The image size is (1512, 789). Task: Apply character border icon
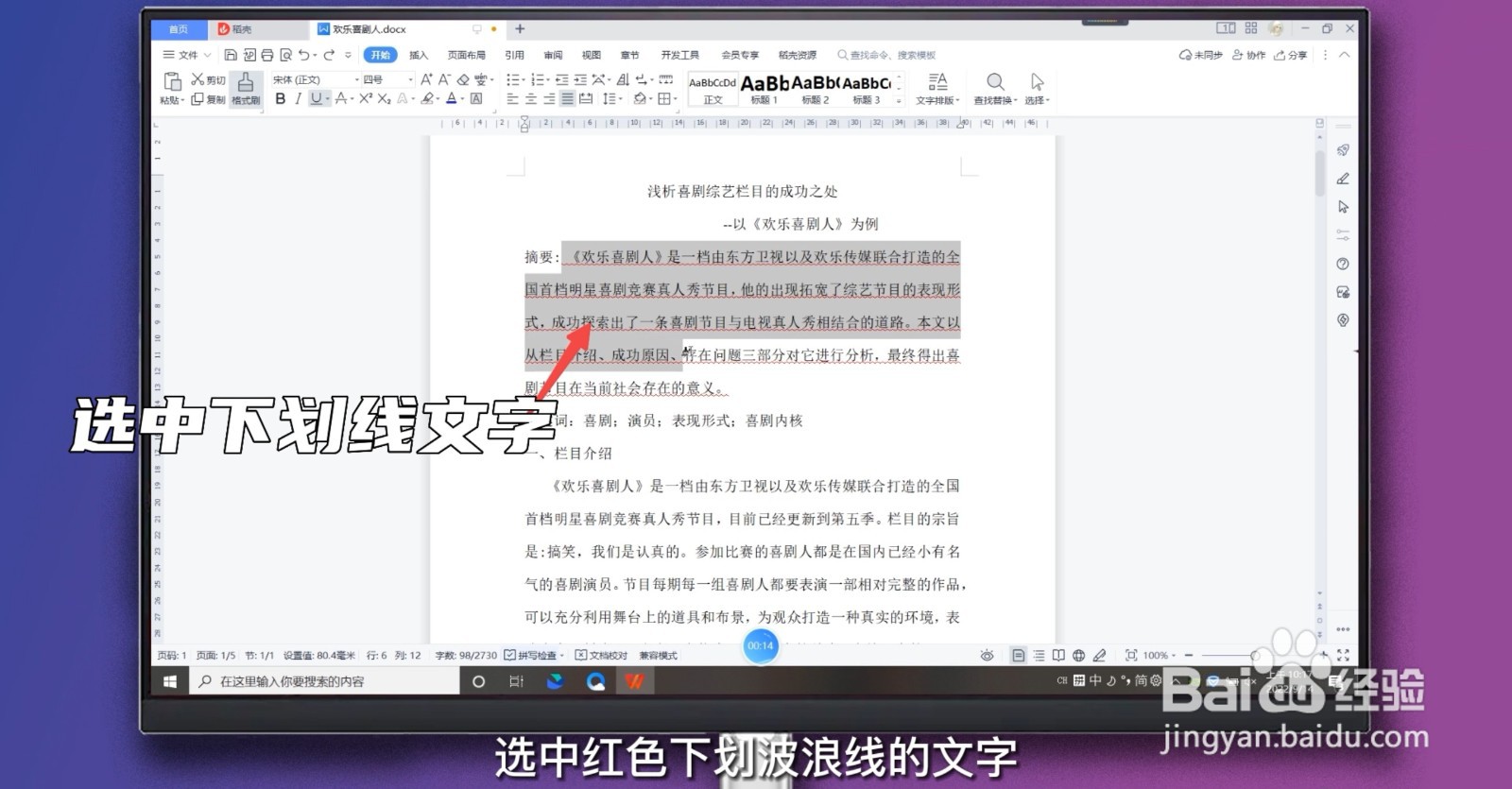click(x=476, y=98)
